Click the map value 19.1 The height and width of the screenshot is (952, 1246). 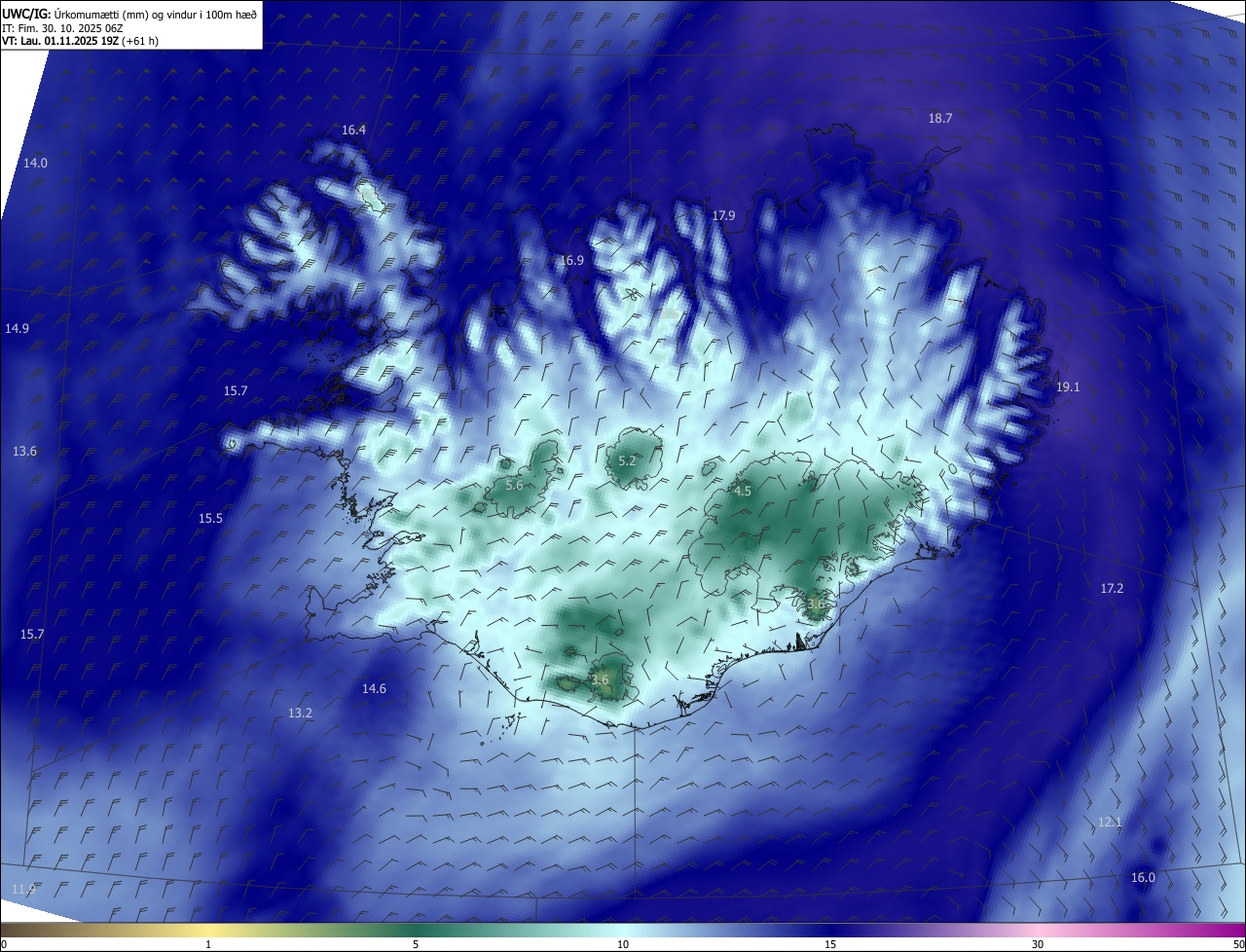tap(1068, 387)
